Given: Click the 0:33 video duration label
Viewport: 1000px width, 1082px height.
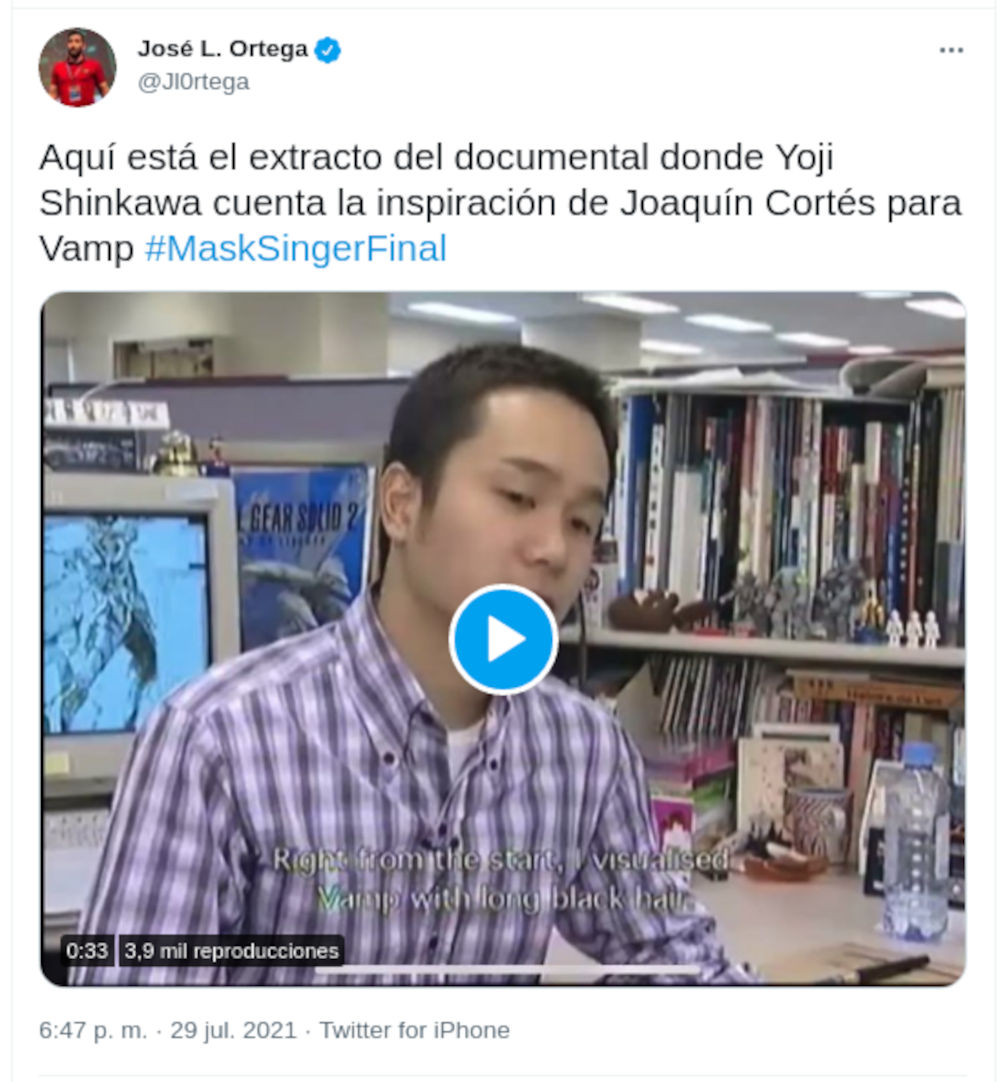Looking at the screenshot, I should [x=87, y=951].
